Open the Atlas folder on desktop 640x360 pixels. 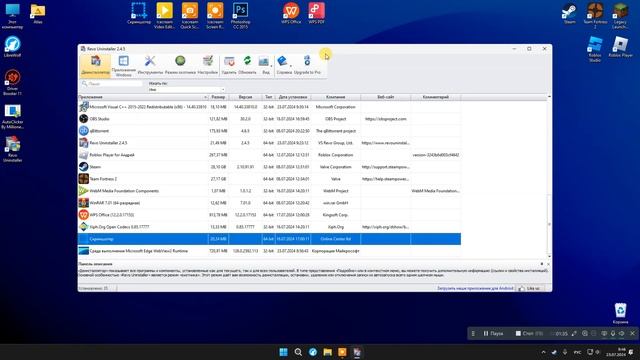(38, 14)
